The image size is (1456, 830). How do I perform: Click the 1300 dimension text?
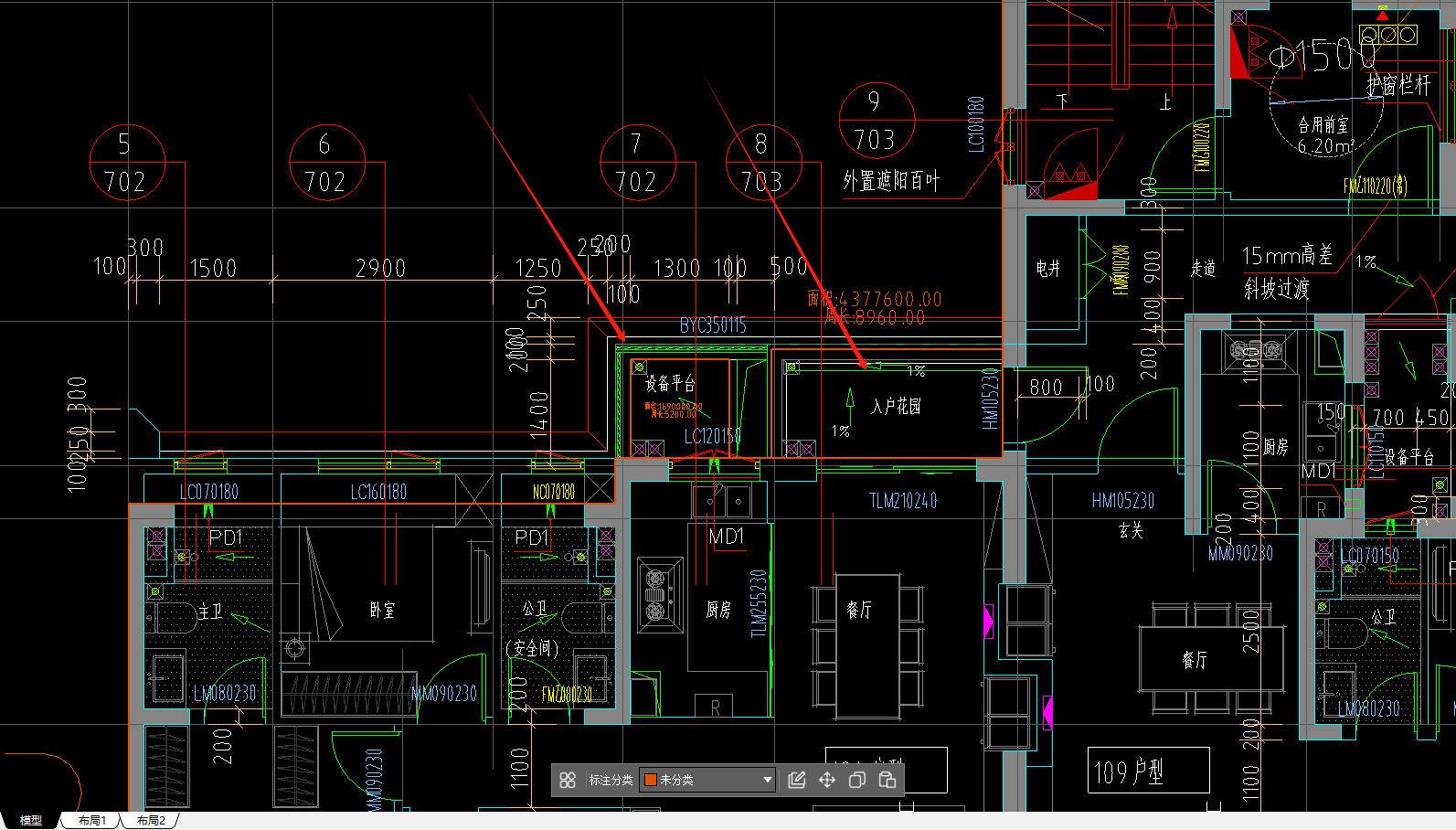point(677,268)
